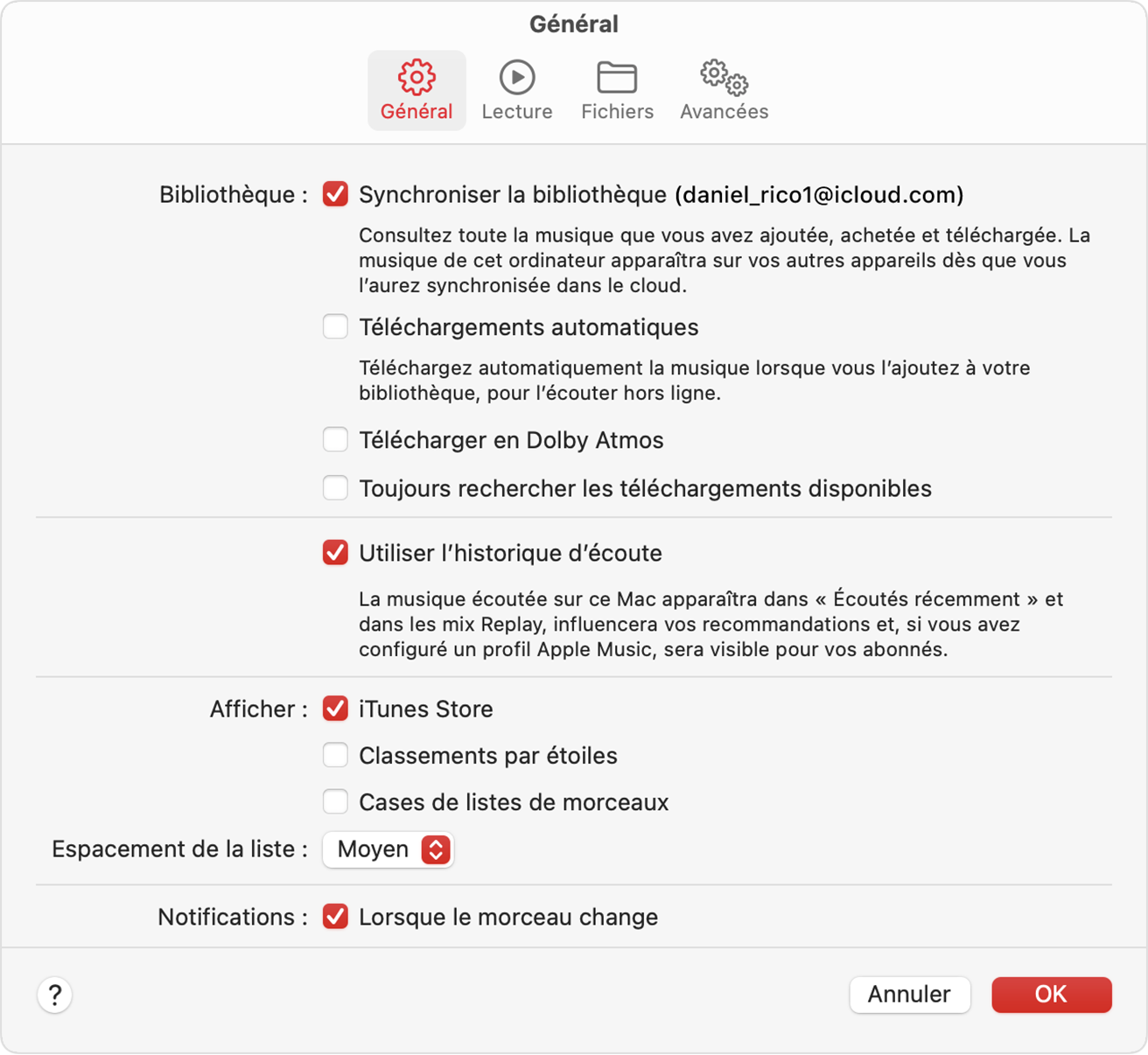Open help with the question mark button
This screenshot has width=1148, height=1055.
(x=55, y=995)
